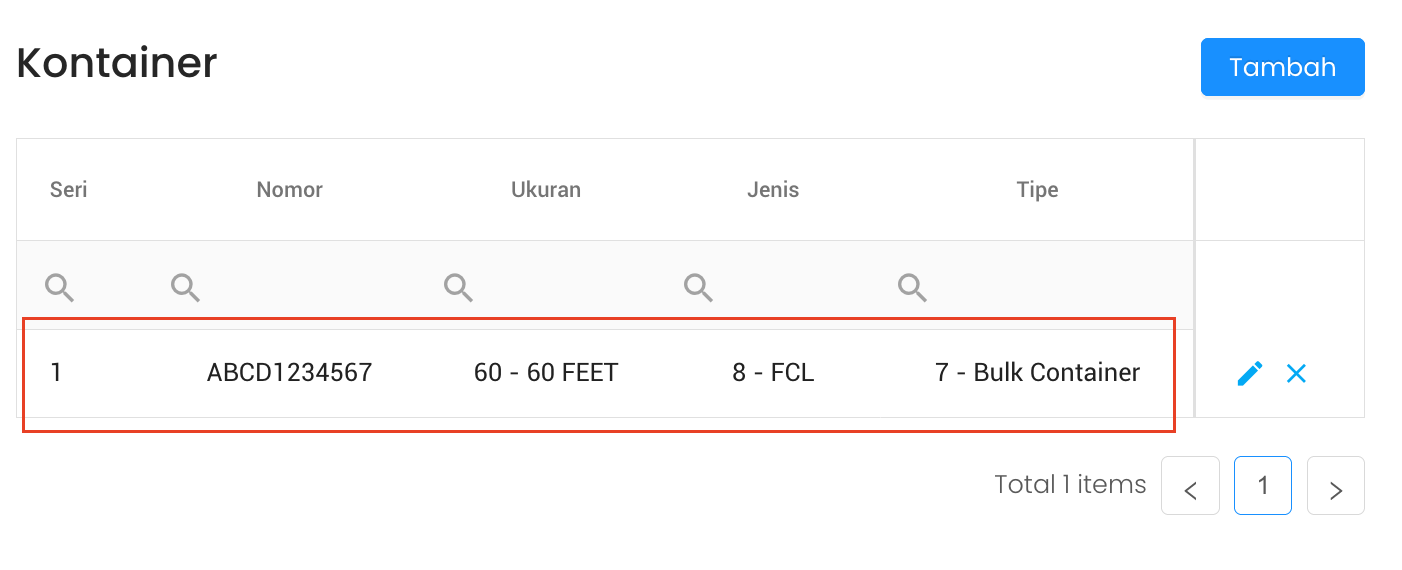Sort by the Tipe column header

[x=1037, y=190]
